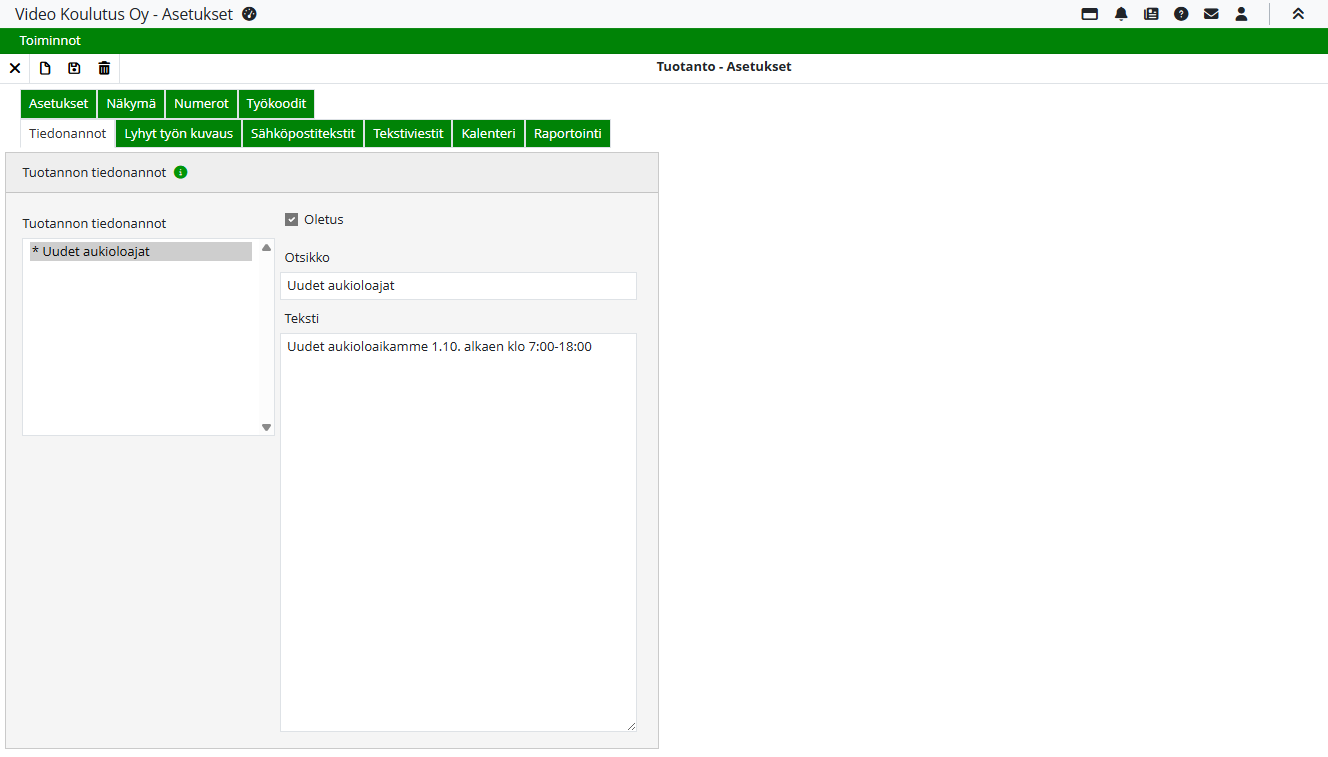The width and height of the screenshot is (1328, 757).
Task: Switch to the Sähköpostitekstit tab
Action: tap(303, 133)
